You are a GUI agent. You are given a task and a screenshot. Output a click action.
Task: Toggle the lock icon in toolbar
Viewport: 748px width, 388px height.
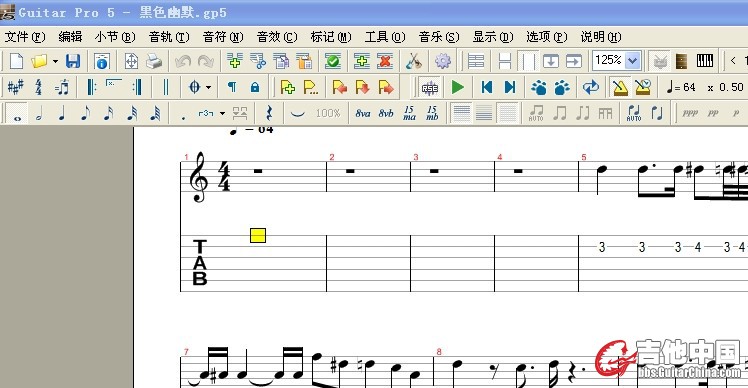255,87
